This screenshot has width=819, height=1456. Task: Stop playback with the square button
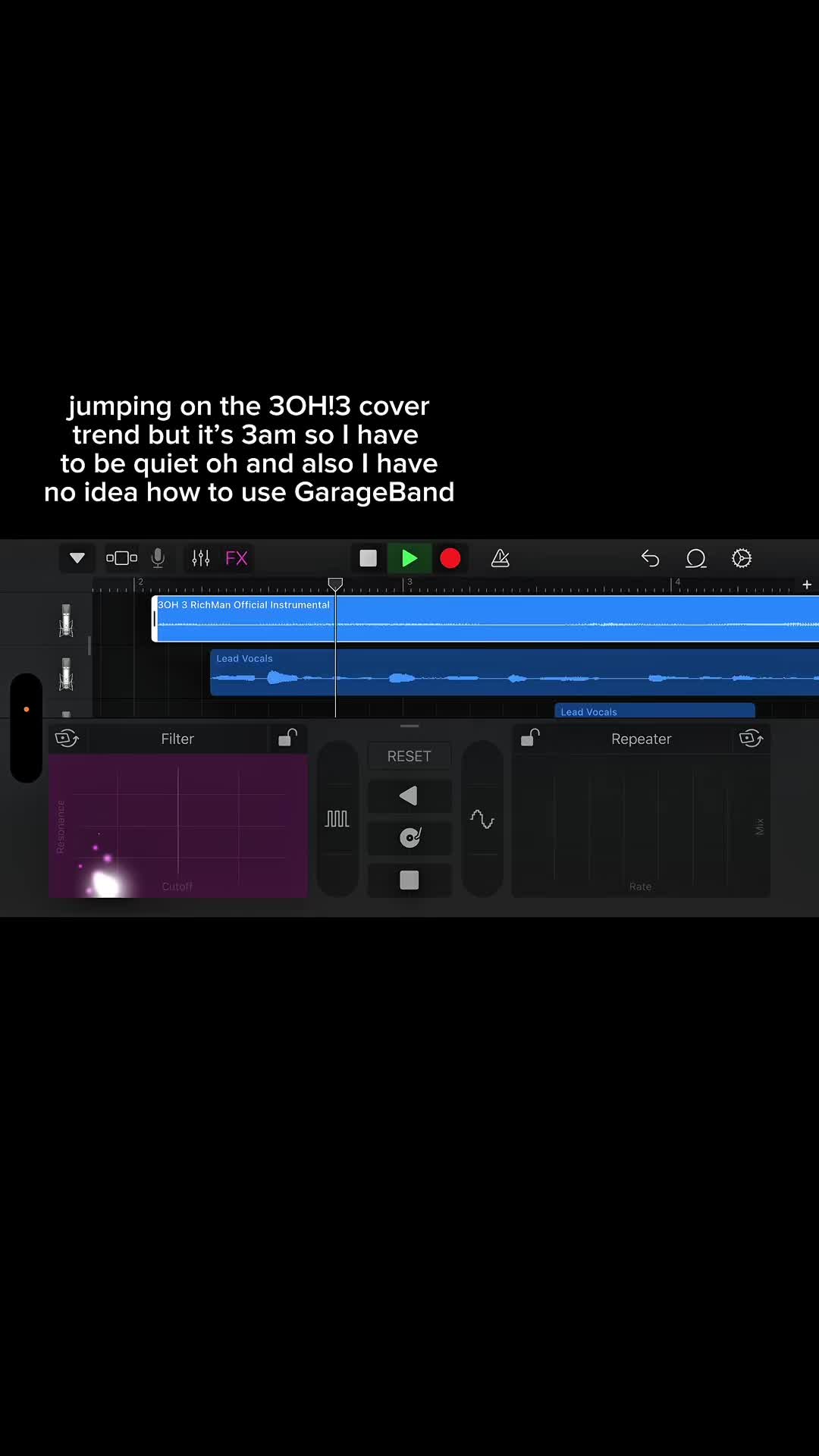coord(369,558)
